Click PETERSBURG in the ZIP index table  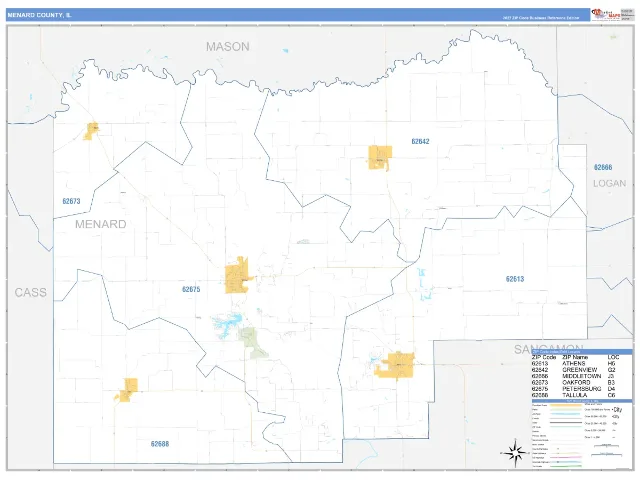click(x=582, y=389)
